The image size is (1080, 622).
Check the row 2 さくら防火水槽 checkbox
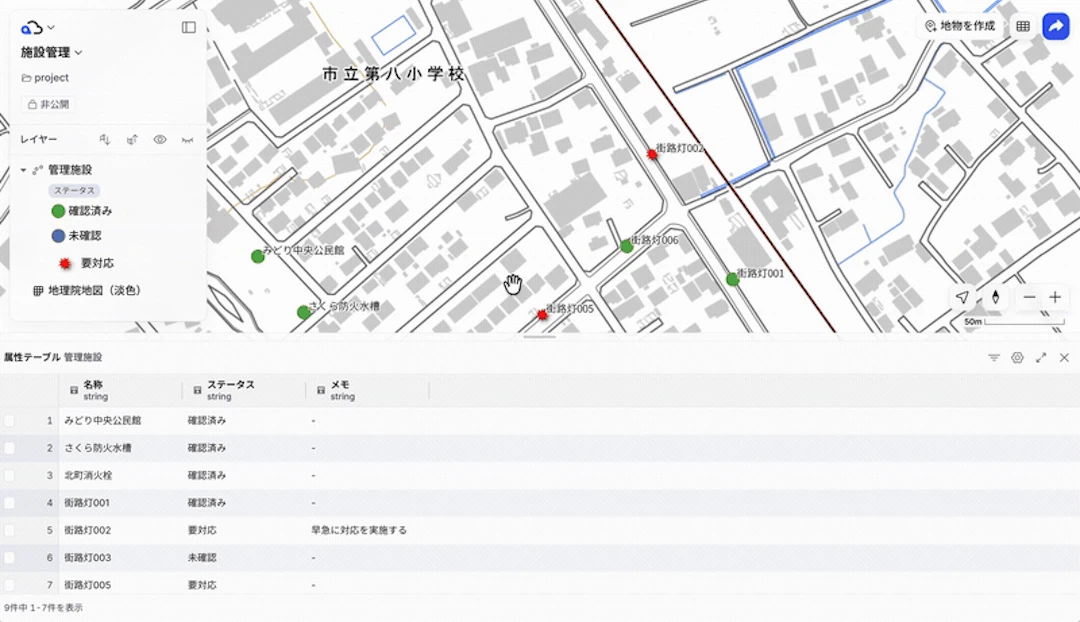tap(9, 448)
